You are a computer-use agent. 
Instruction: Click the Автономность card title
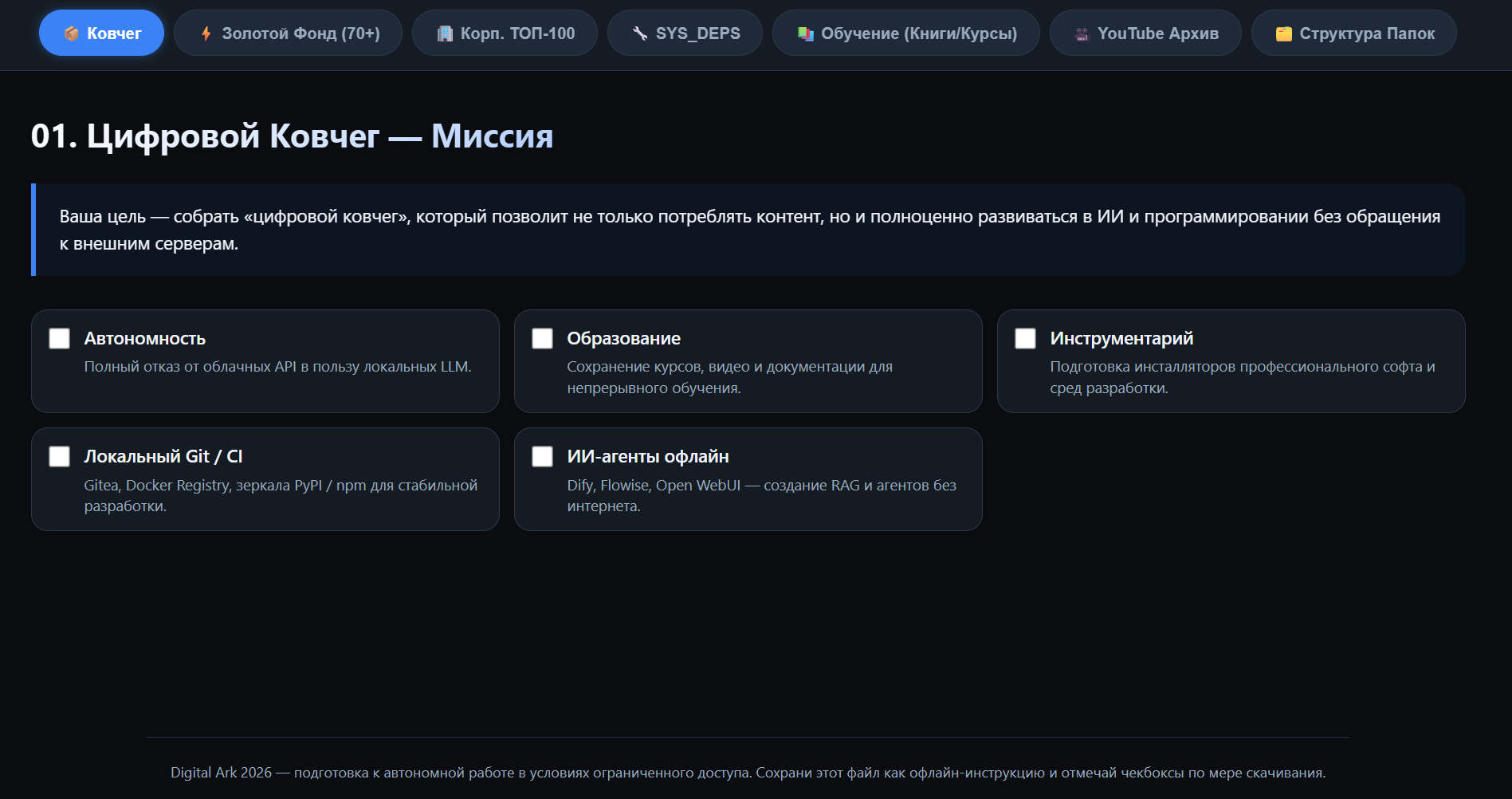(x=145, y=339)
